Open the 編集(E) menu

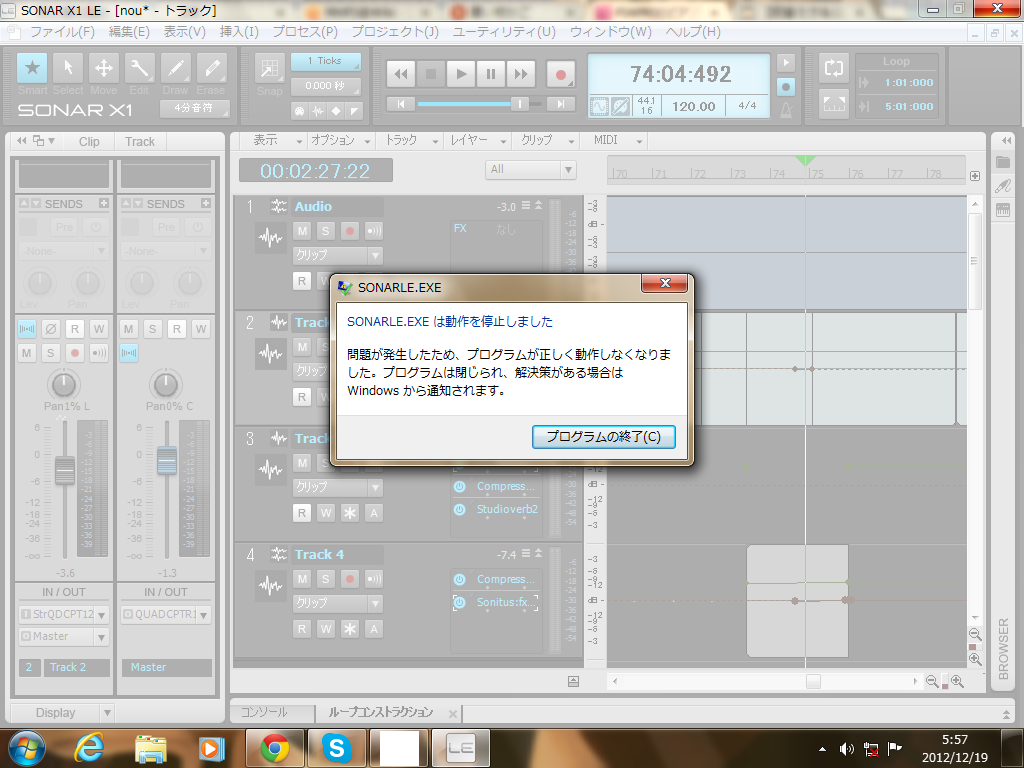pos(129,31)
